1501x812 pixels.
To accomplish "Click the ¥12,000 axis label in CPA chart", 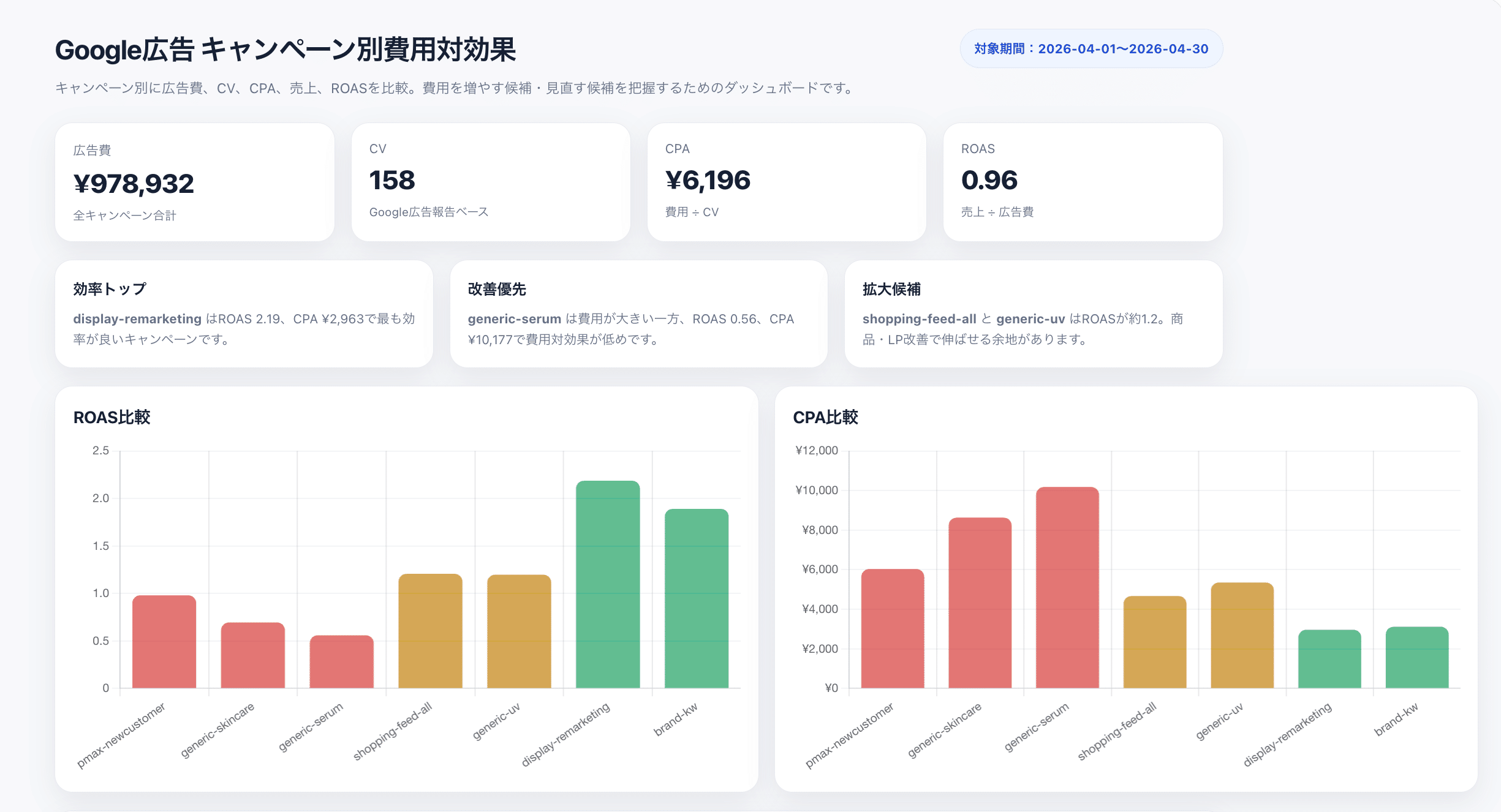I will coord(817,451).
